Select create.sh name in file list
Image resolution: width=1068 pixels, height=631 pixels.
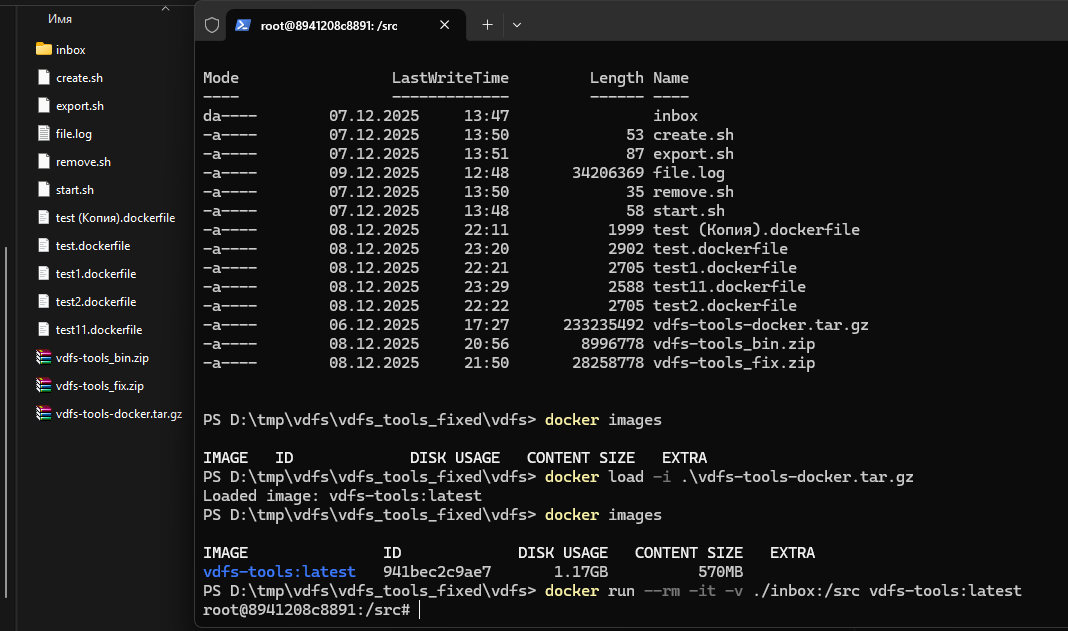coord(80,78)
